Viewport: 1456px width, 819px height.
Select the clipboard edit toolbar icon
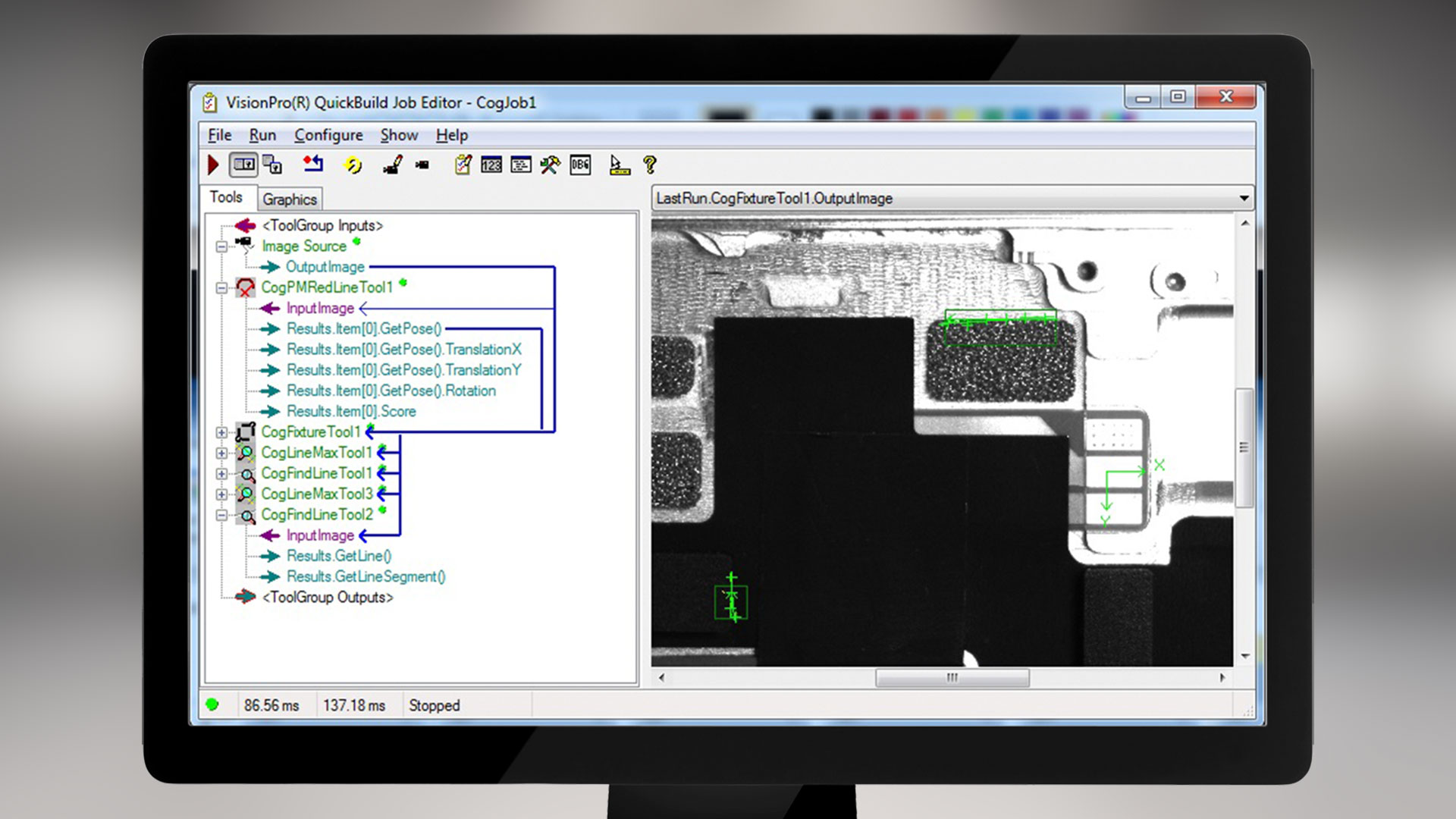(464, 165)
